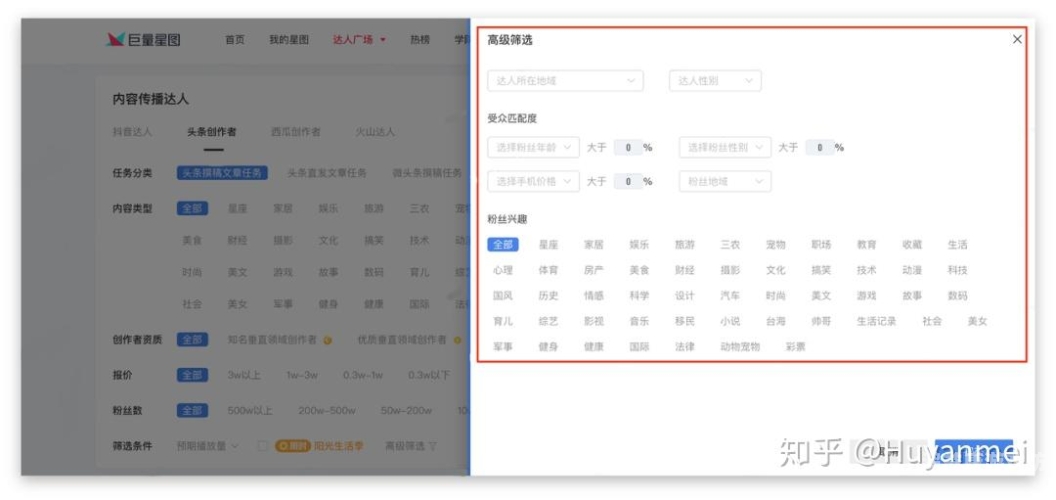Select 全部 in the 粉丝数 row

pos(192,410)
